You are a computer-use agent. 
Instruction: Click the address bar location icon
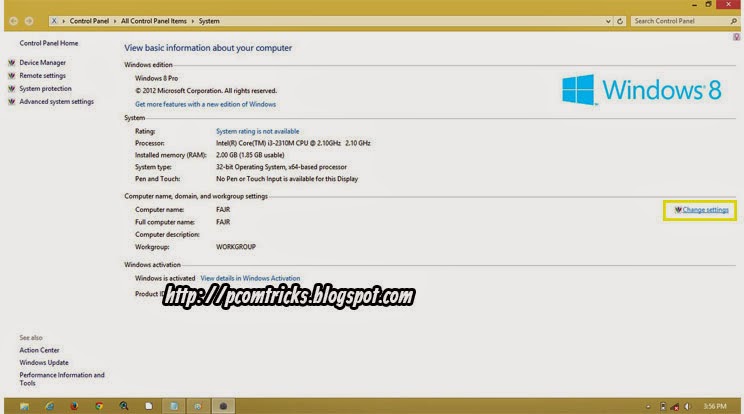coord(54,21)
